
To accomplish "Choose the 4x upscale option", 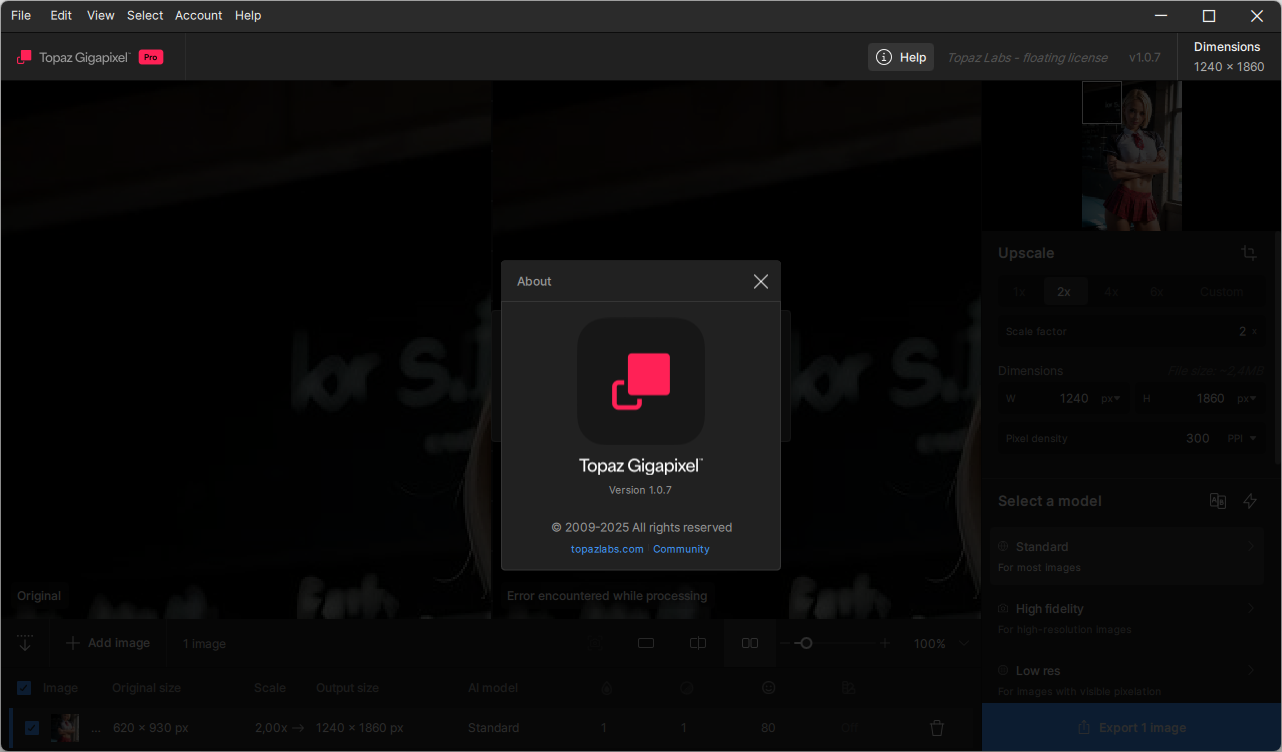I will tap(1111, 292).
